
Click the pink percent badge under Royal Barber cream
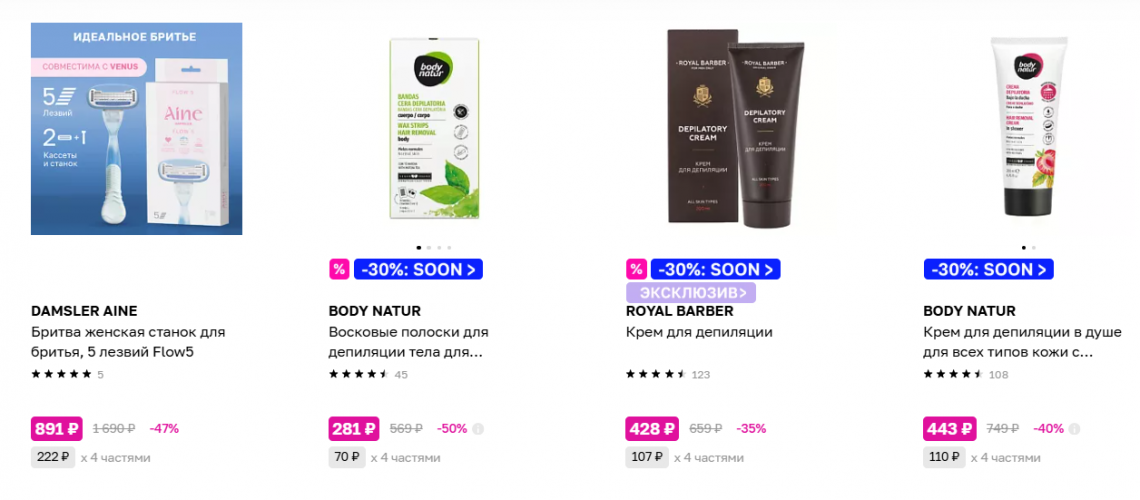pos(636,270)
